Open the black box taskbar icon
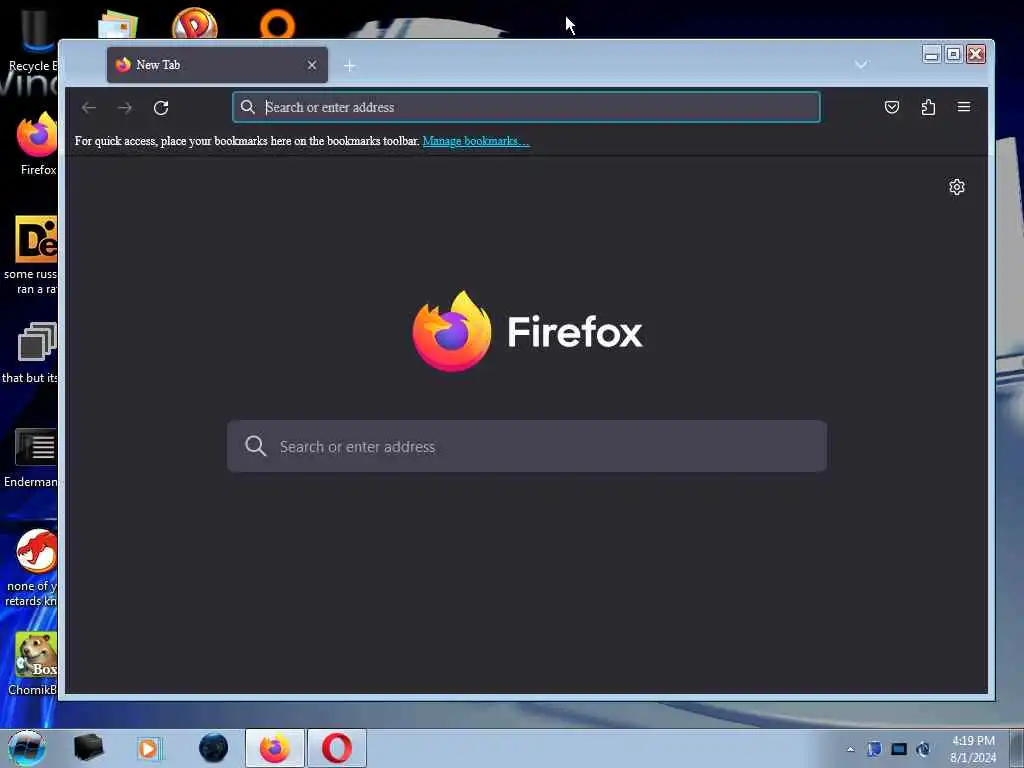 (x=88, y=748)
